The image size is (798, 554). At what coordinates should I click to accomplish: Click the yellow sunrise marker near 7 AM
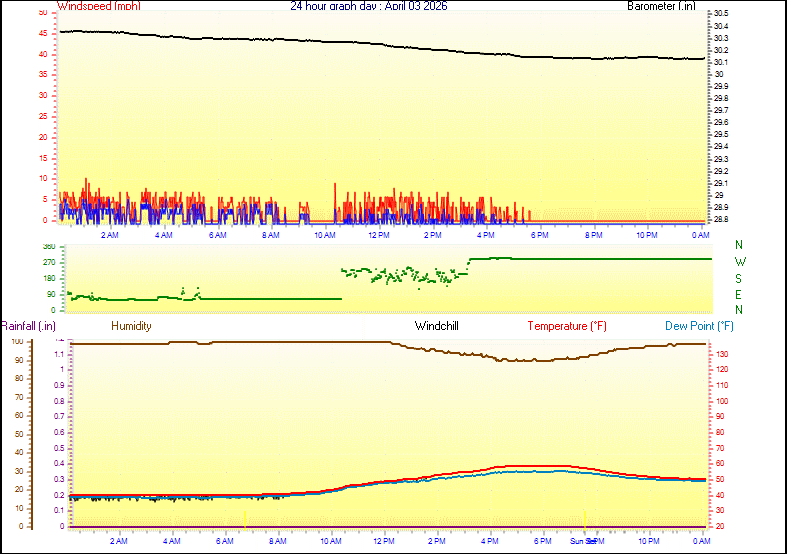pyautogui.click(x=244, y=520)
